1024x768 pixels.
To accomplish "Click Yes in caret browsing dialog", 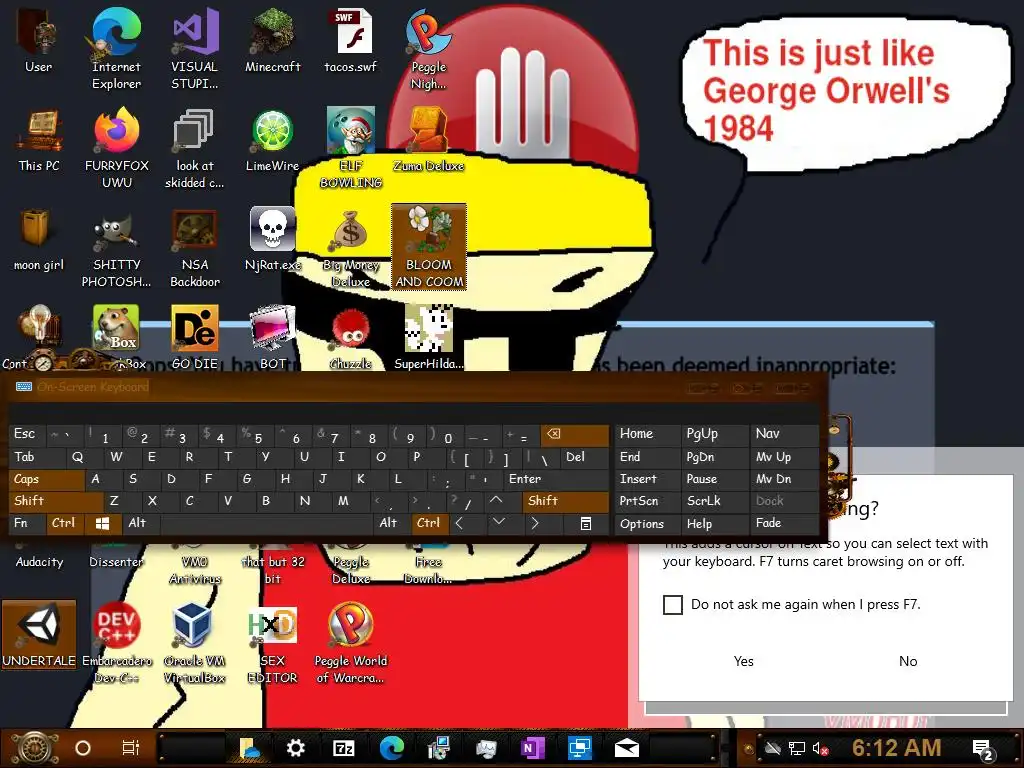I will pos(743,661).
